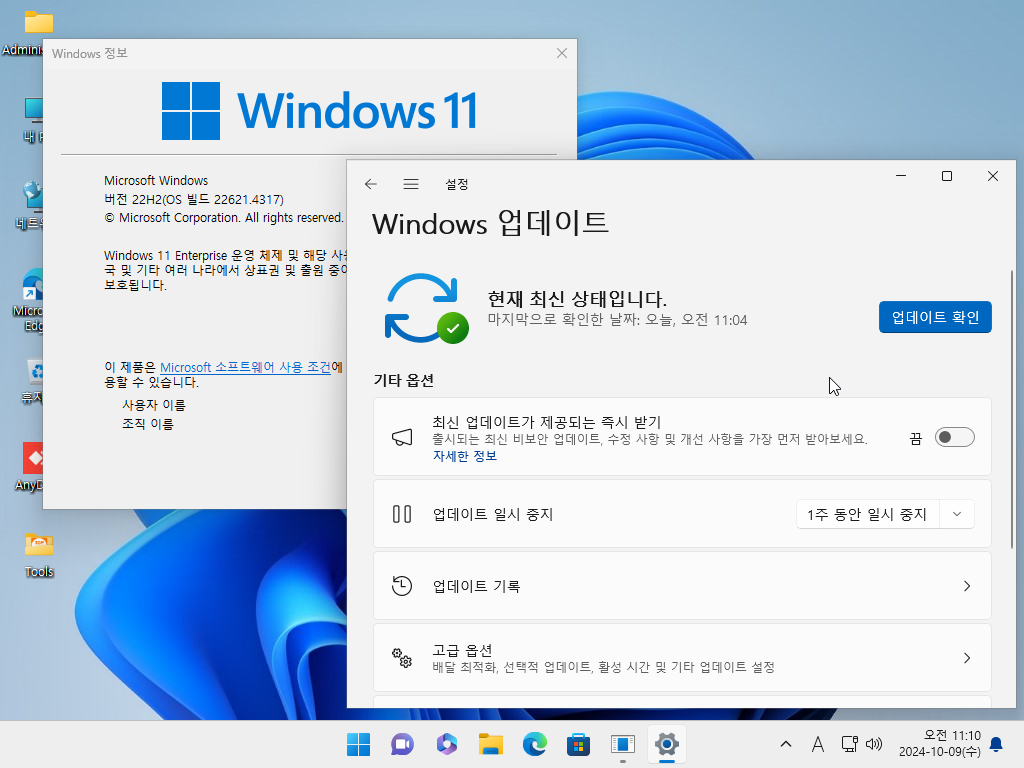Select the AnyDesk desktop icon
Viewport: 1024px width, 768px height.
tap(29, 468)
